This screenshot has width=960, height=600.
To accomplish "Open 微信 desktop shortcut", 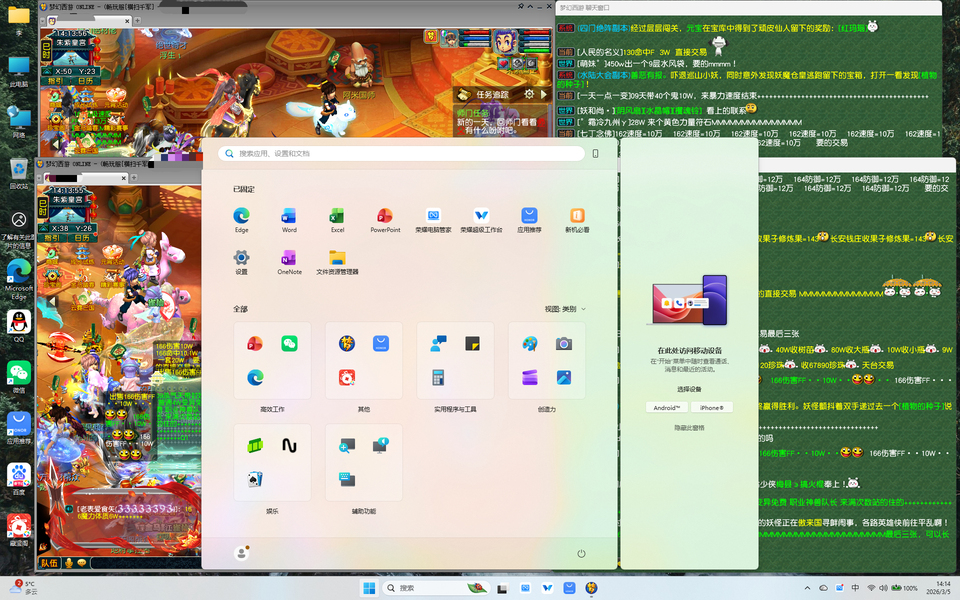I will coord(19,377).
